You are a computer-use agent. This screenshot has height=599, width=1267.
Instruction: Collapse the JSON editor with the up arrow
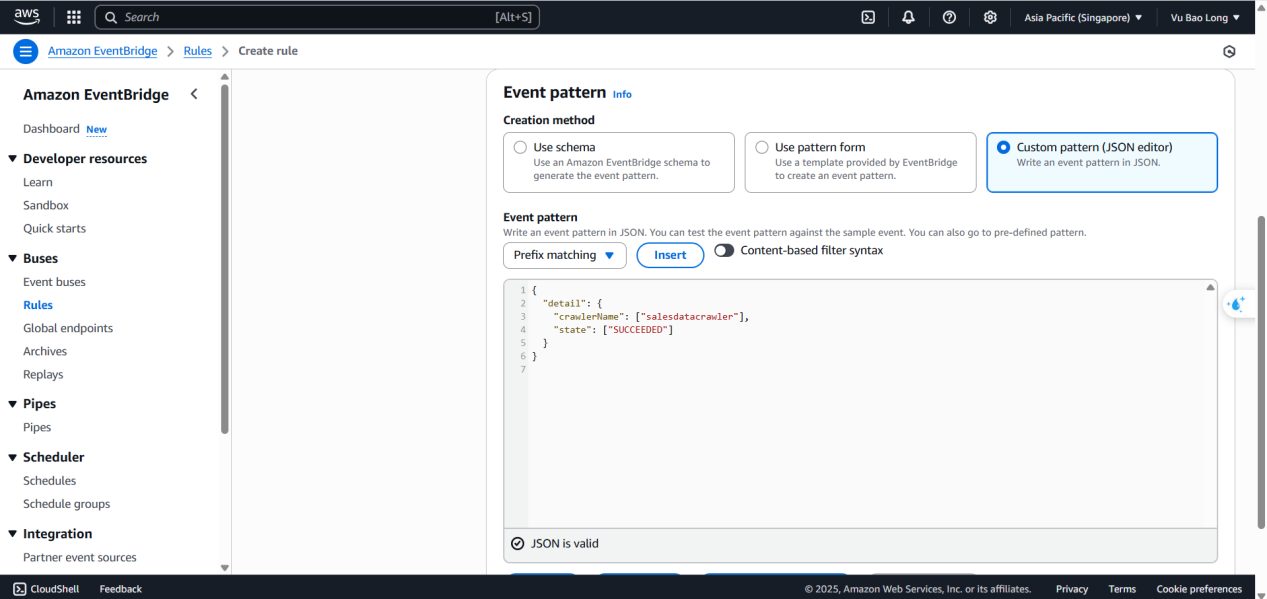[1210, 288]
